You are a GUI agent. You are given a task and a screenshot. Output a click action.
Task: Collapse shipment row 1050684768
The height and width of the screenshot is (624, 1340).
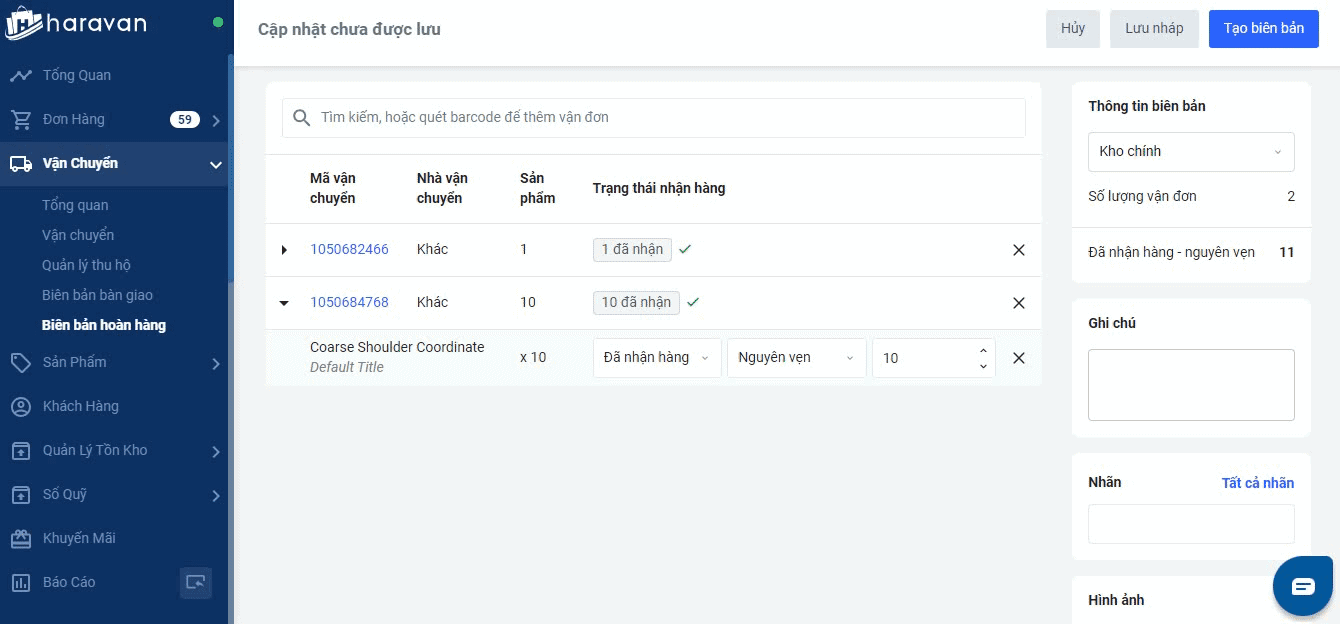point(284,303)
